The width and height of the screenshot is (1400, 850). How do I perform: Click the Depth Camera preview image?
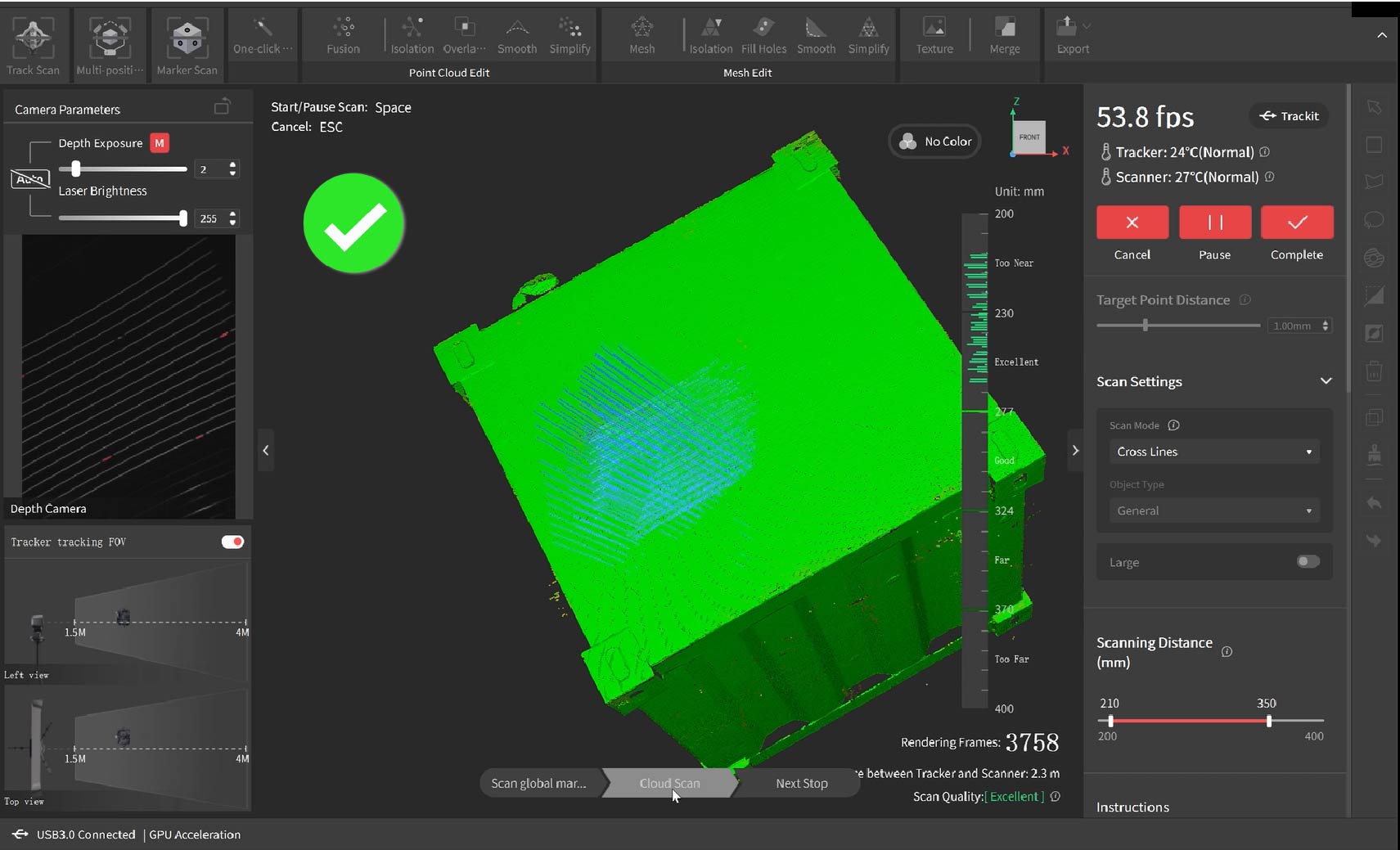coord(128,376)
